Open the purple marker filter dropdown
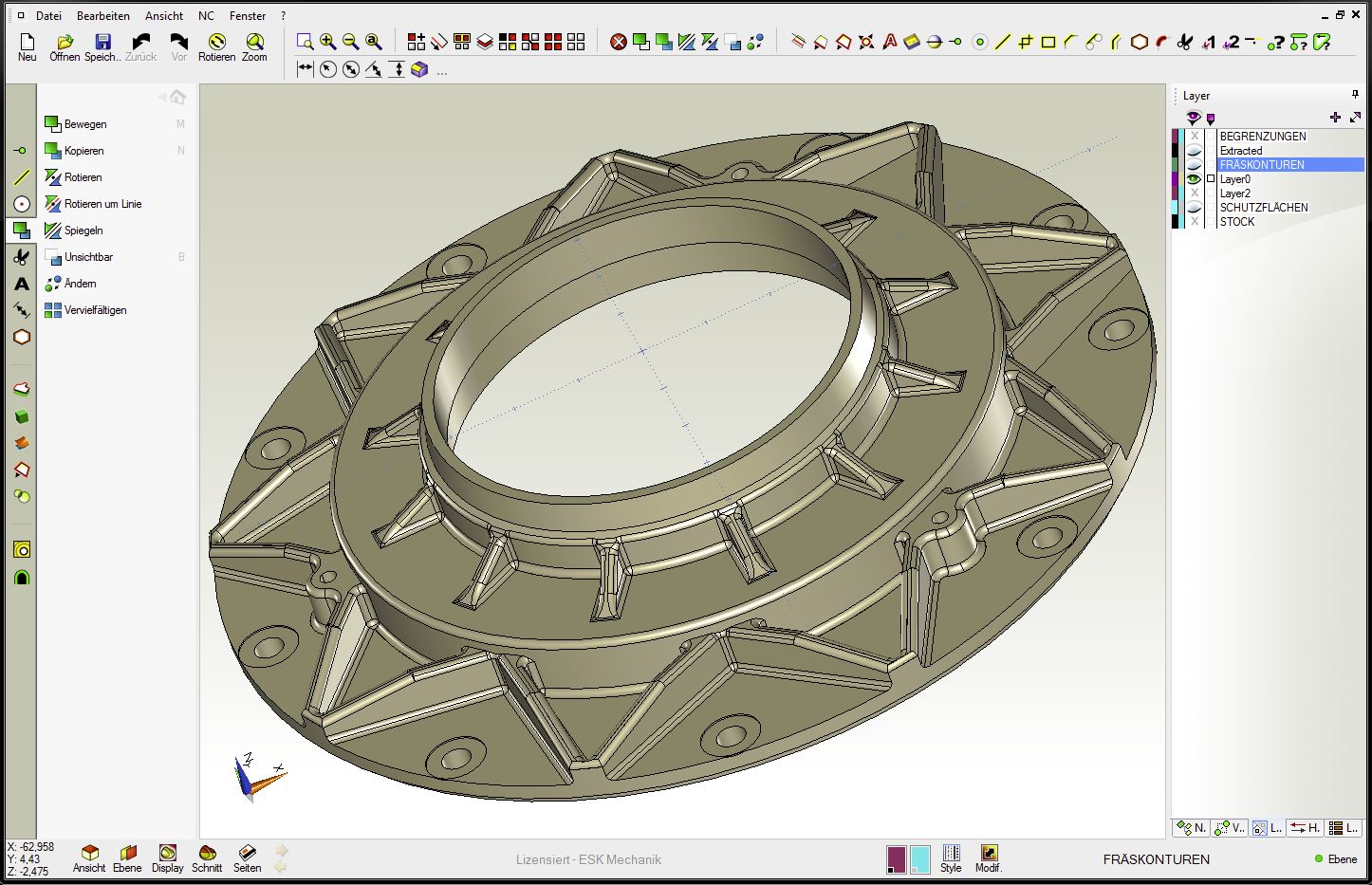 [1211, 119]
